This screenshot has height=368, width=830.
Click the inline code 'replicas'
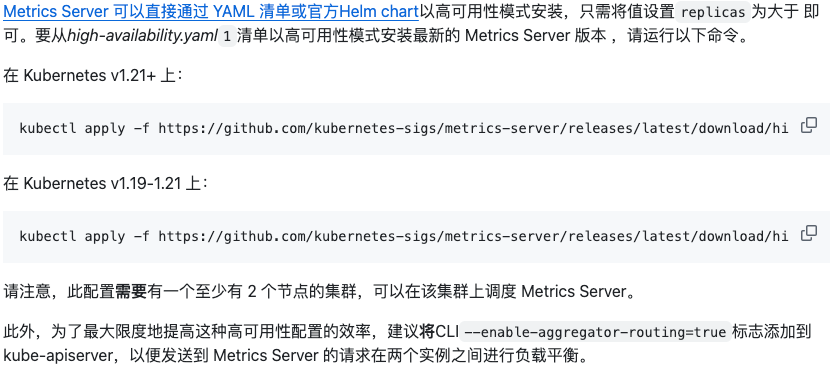(x=713, y=12)
